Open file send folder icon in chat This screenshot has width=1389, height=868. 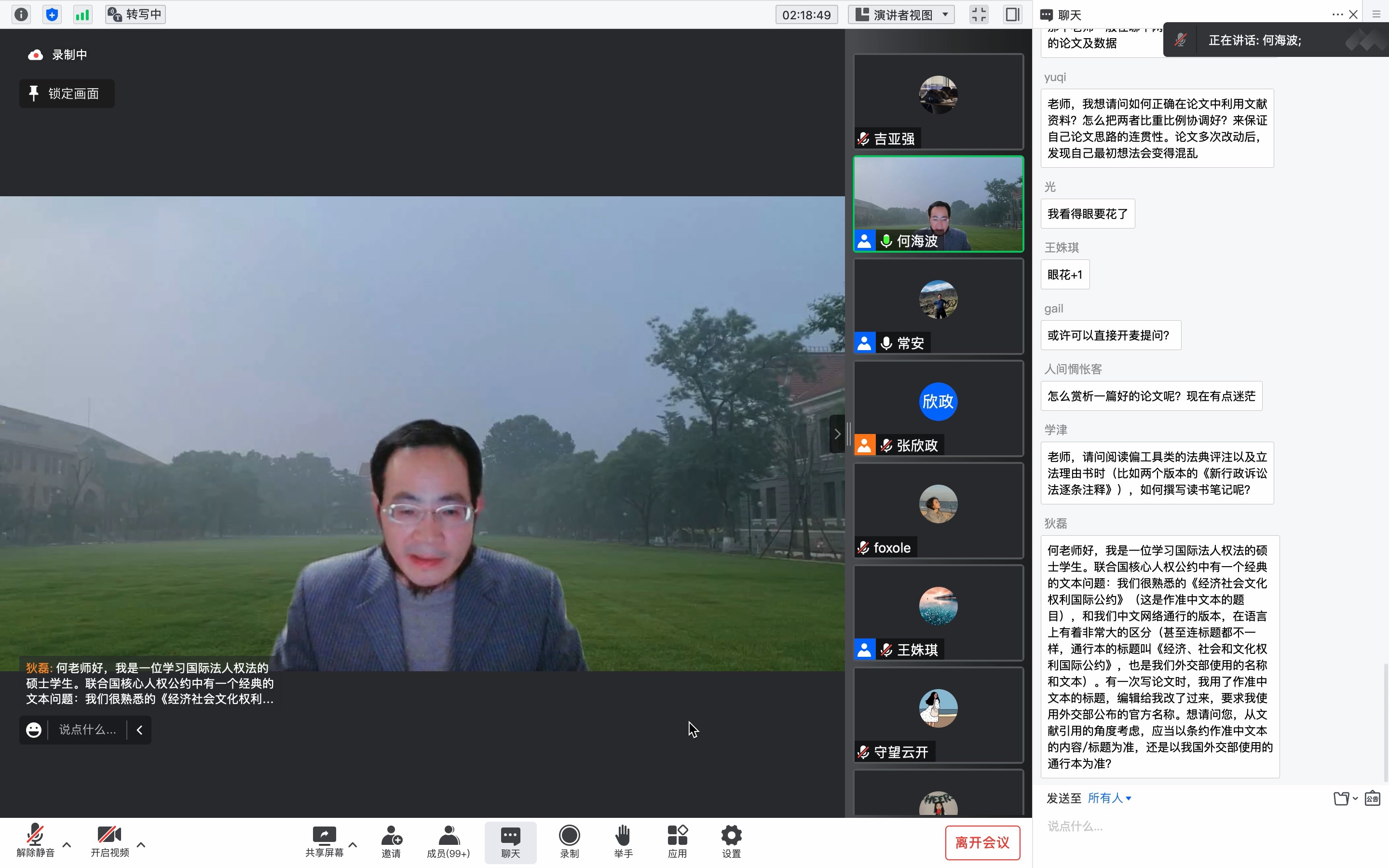point(1341,799)
